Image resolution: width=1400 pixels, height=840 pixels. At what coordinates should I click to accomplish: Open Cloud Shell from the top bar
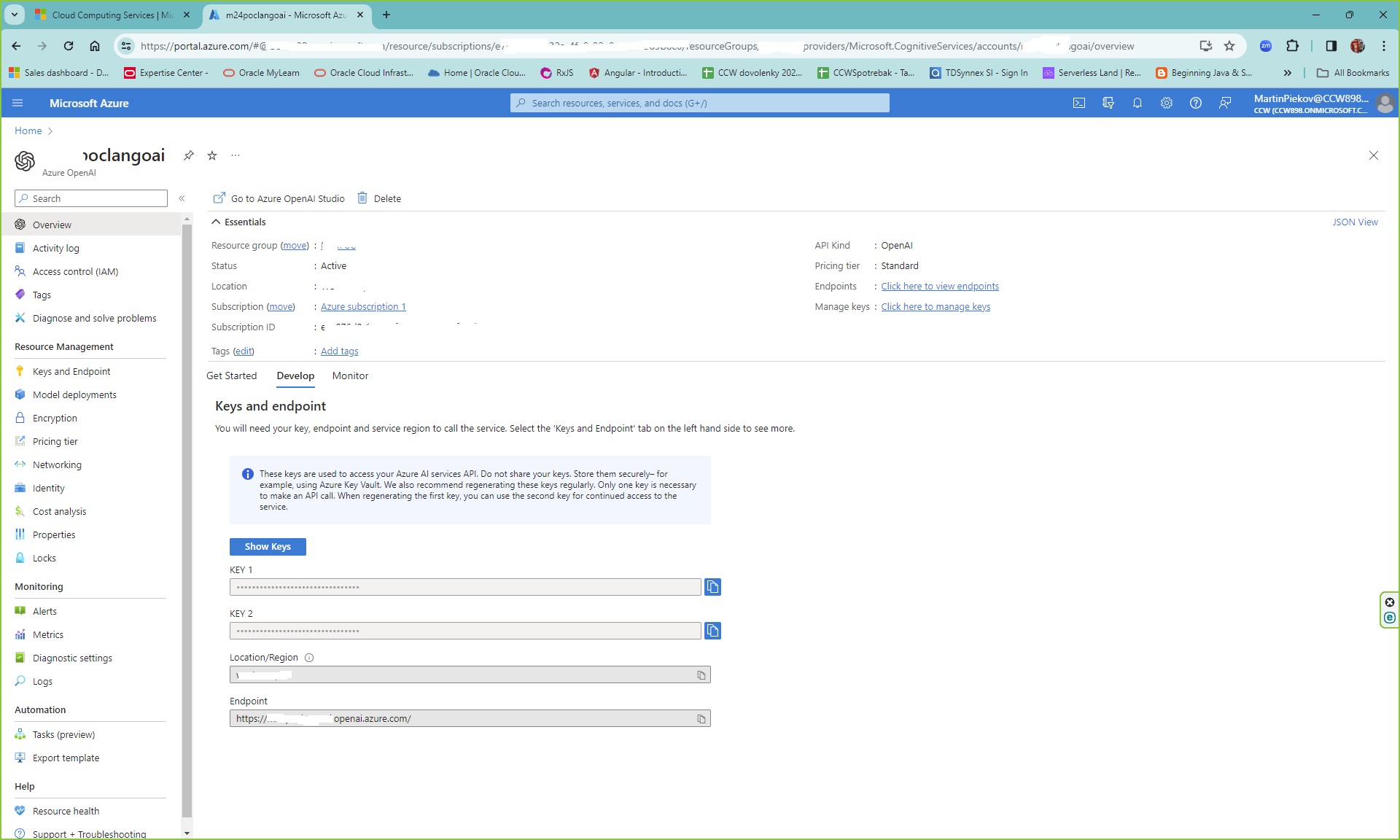(x=1078, y=103)
